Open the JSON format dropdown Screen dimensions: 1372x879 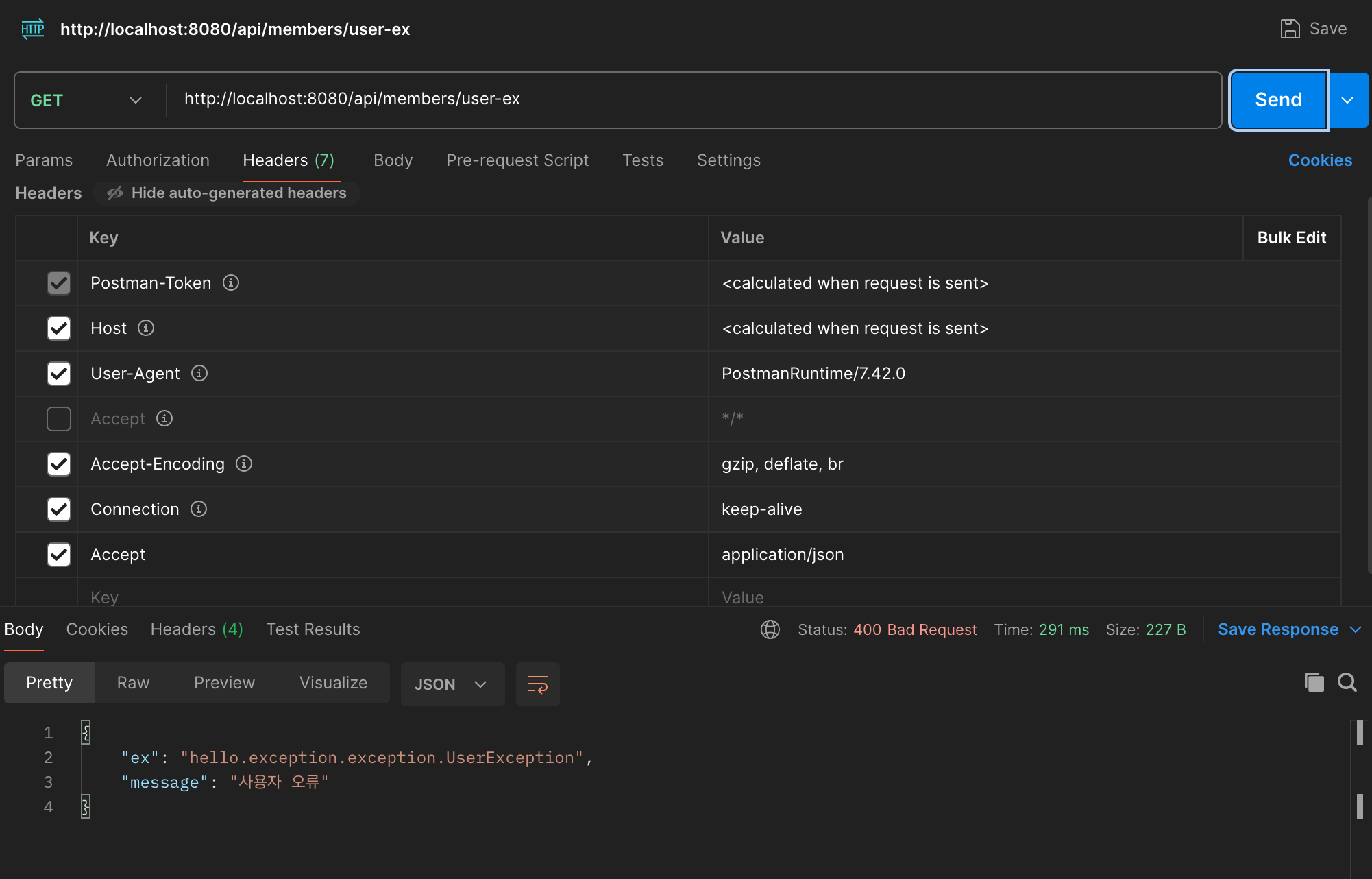[x=451, y=684]
